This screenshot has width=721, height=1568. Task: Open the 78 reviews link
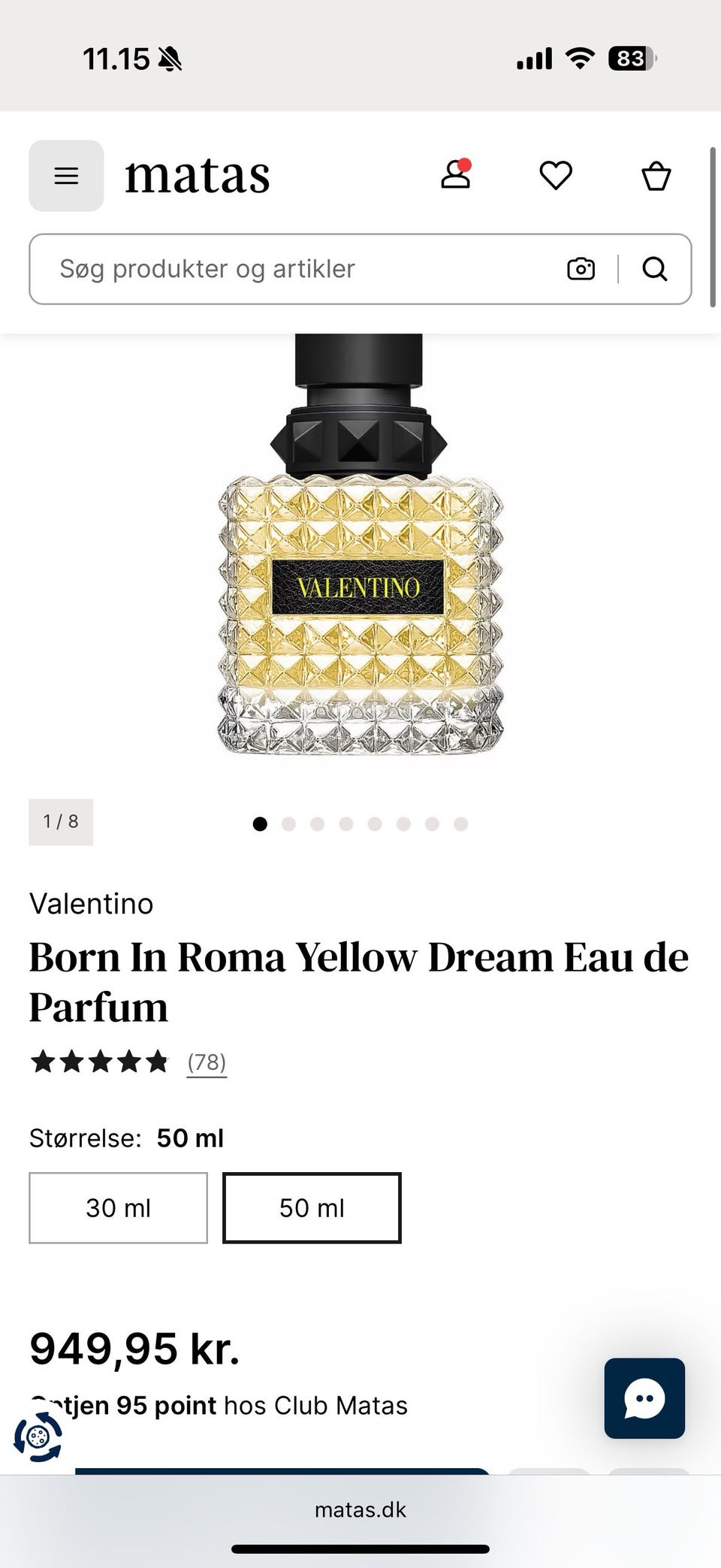pyautogui.click(x=207, y=1062)
